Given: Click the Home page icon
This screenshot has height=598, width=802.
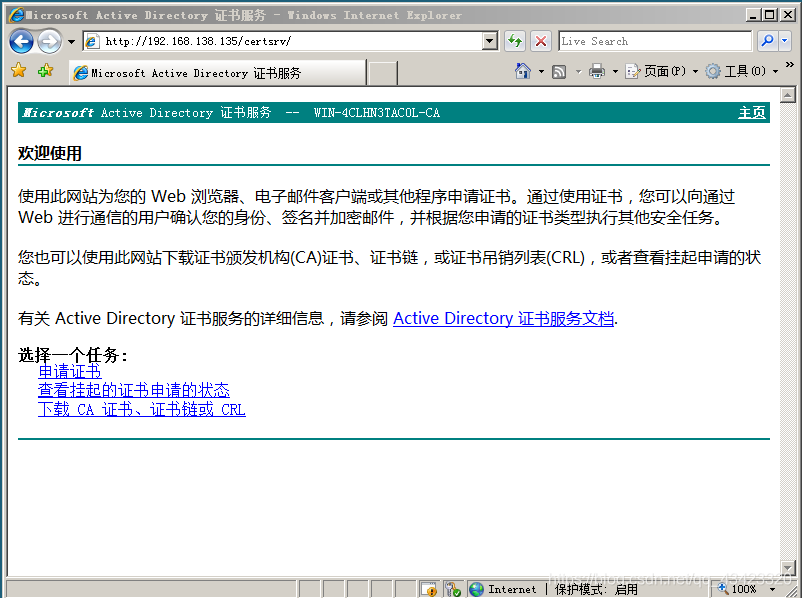Looking at the screenshot, I should point(523,71).
